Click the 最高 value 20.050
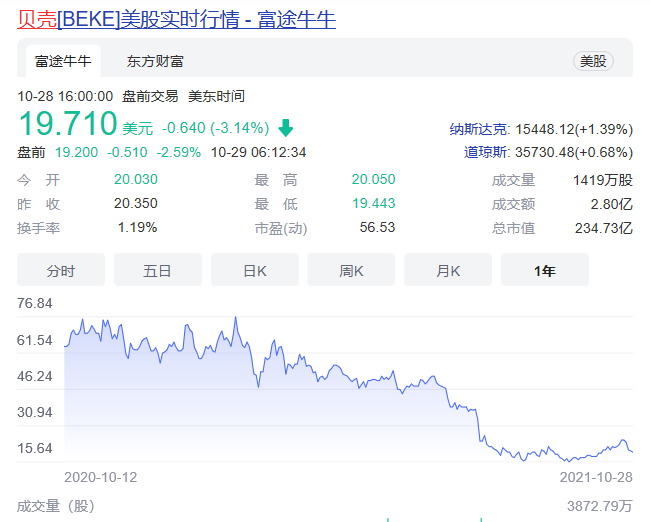The image size is (650, 522). point(374,179)
